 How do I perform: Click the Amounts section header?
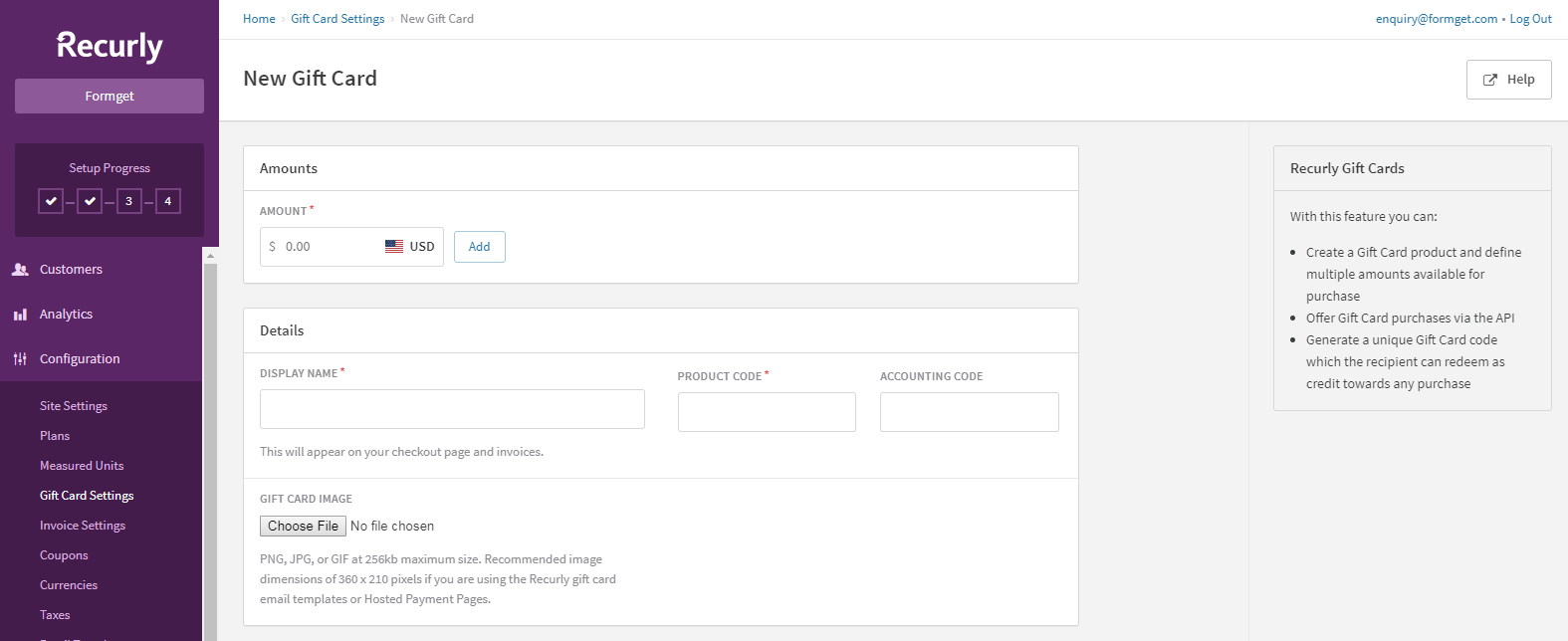point(289,168)
